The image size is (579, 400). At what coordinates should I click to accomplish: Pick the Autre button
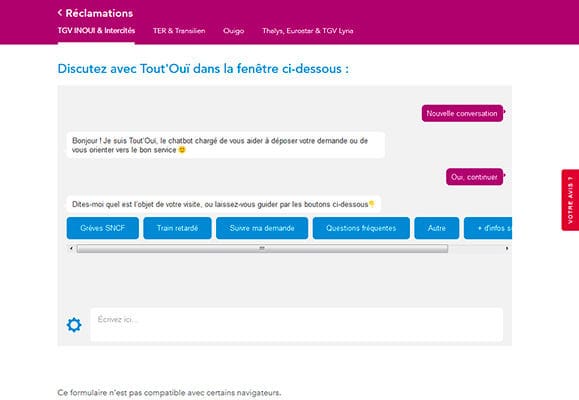tap(437, 228)
